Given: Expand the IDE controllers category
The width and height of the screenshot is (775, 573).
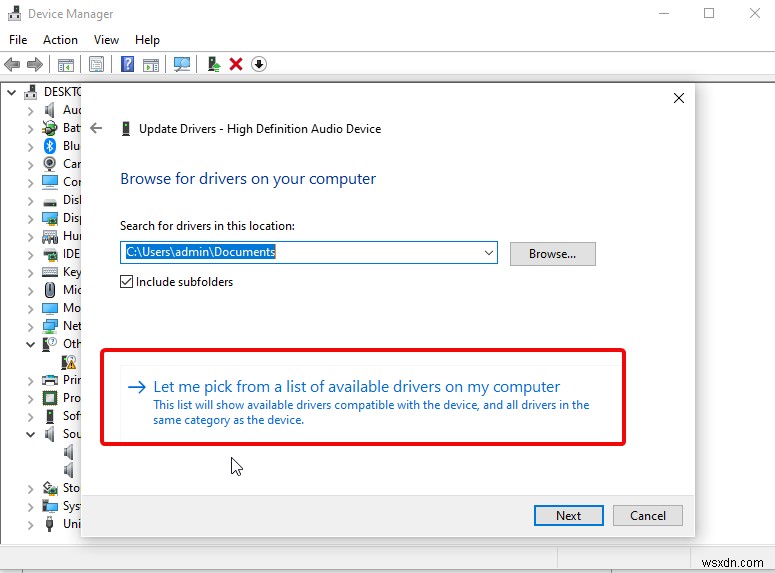Looking at the screenshot, I should [x=30, y=255].
